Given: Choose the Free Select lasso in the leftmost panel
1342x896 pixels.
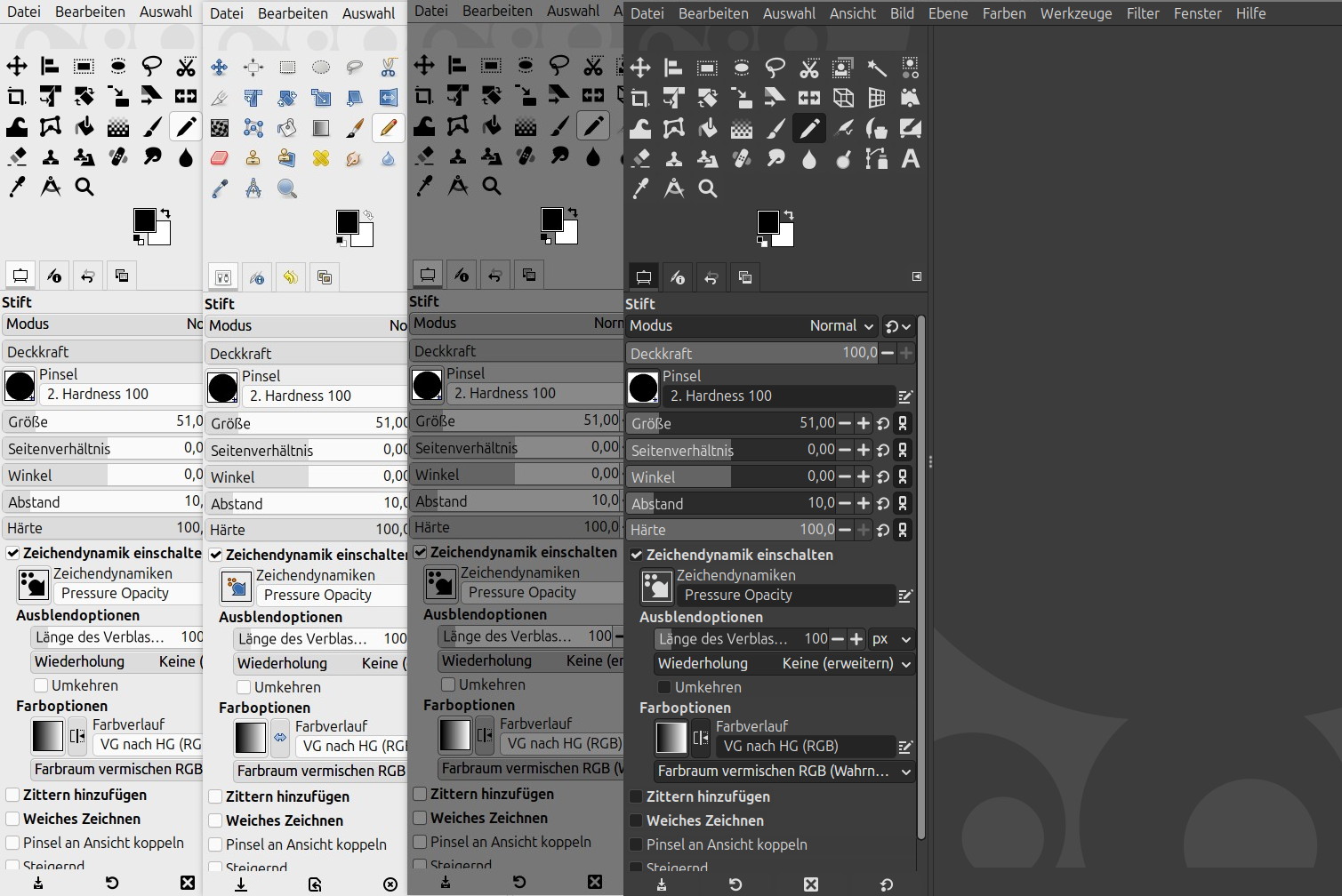Looking at the screenshot, I should coord(152,66).
